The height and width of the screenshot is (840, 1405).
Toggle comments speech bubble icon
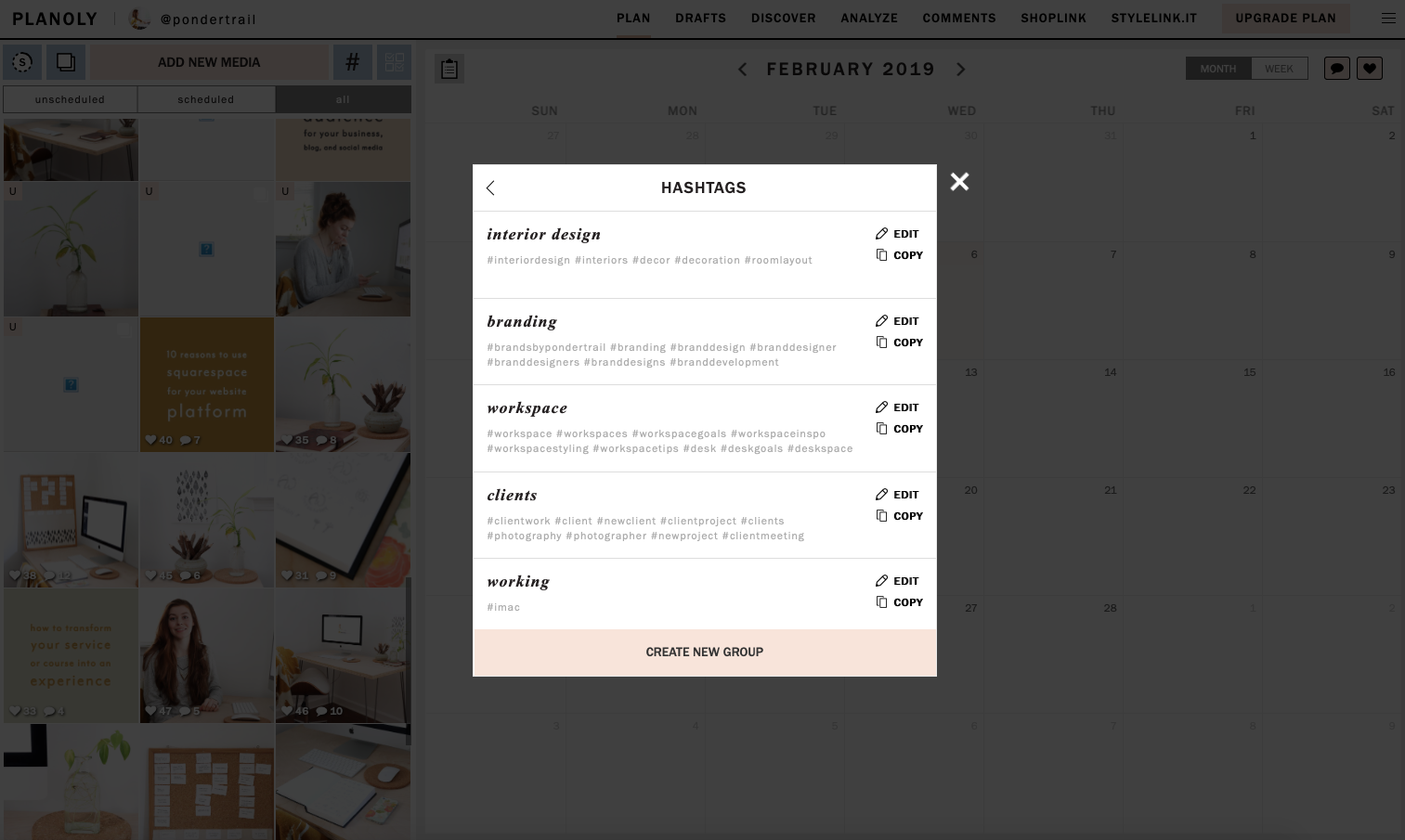(x=1336, y=69)
